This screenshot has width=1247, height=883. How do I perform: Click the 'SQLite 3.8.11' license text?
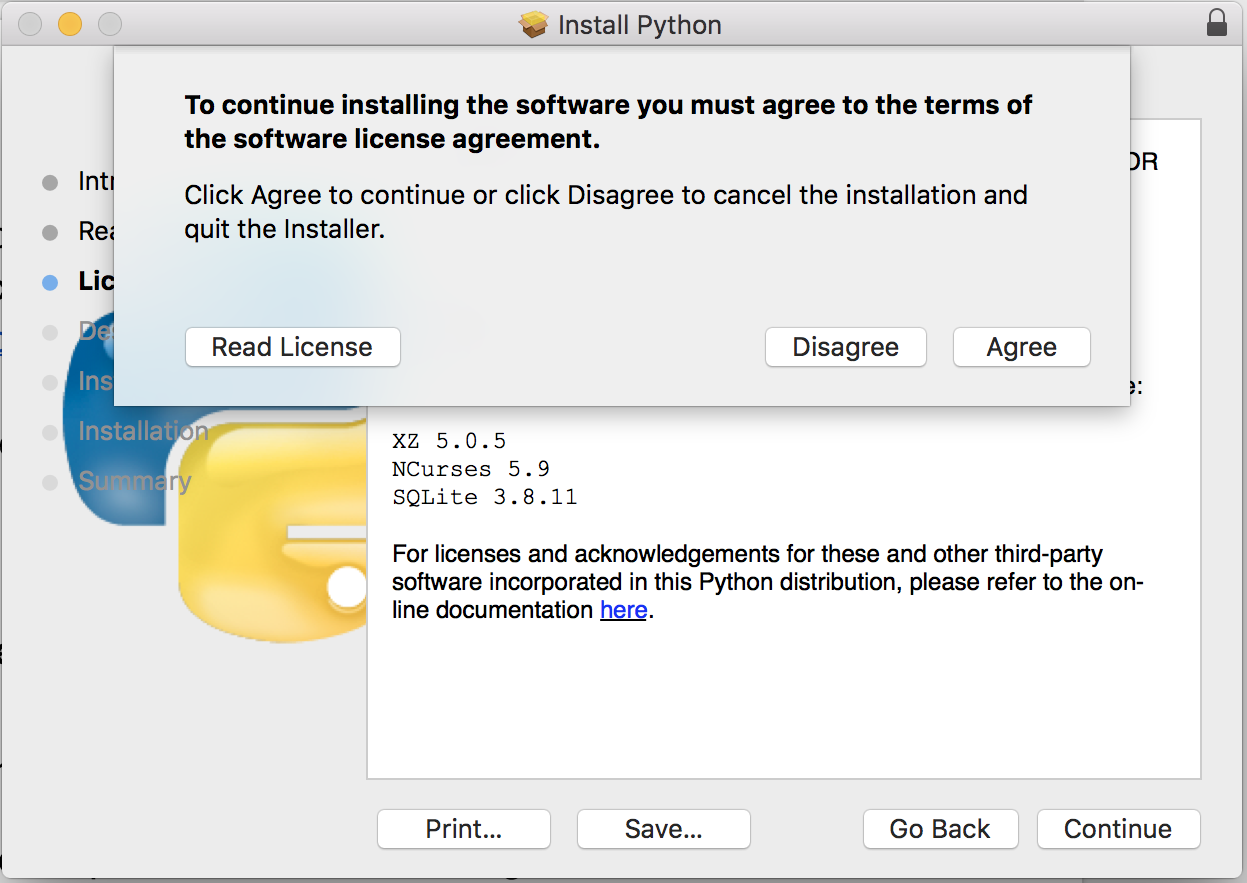pos(485,496)
